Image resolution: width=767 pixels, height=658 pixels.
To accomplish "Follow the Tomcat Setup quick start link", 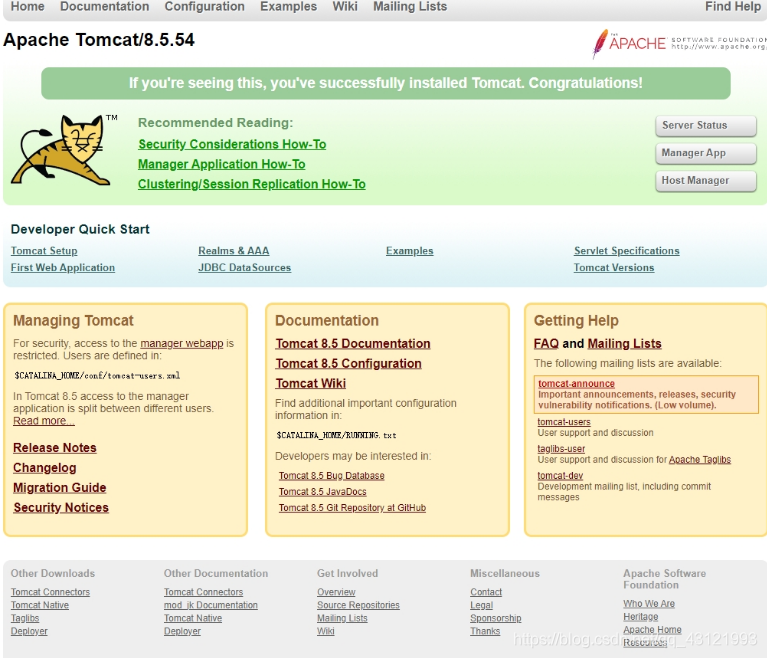I will (44, 251).
